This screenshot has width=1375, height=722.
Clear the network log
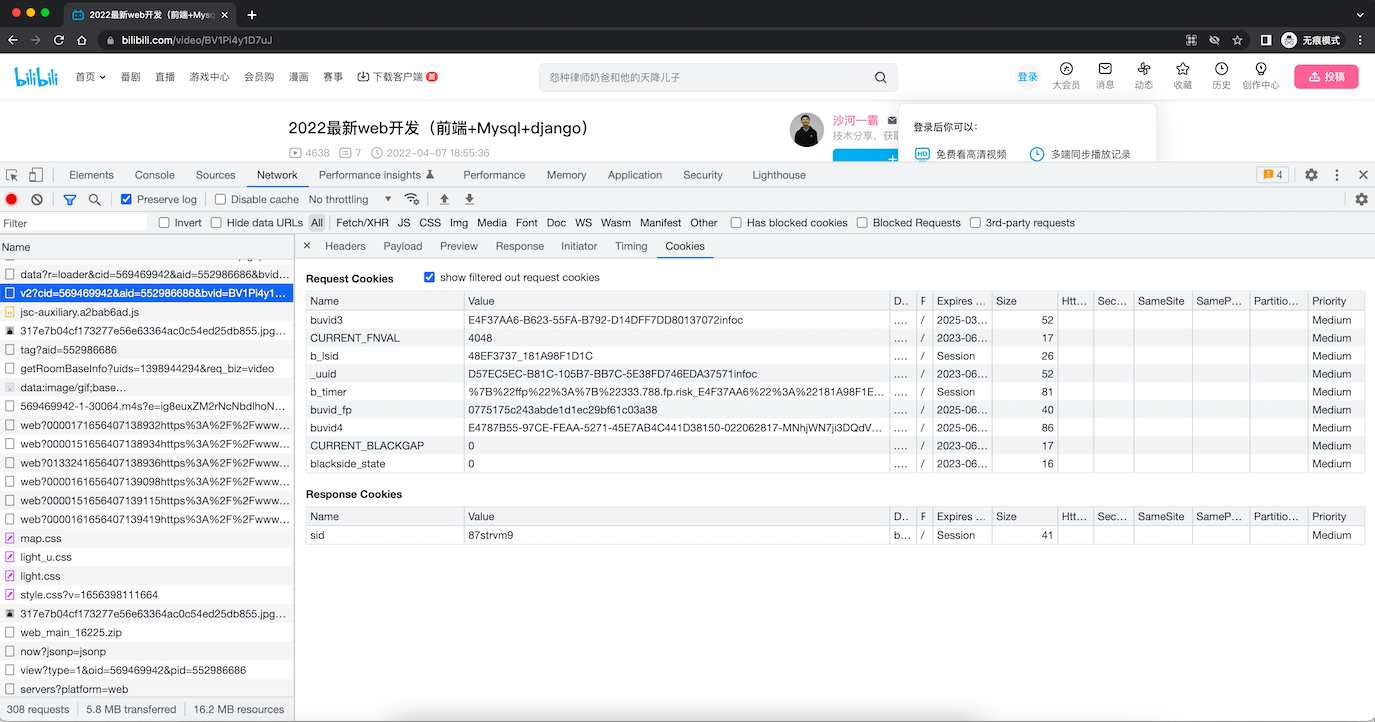37,200
